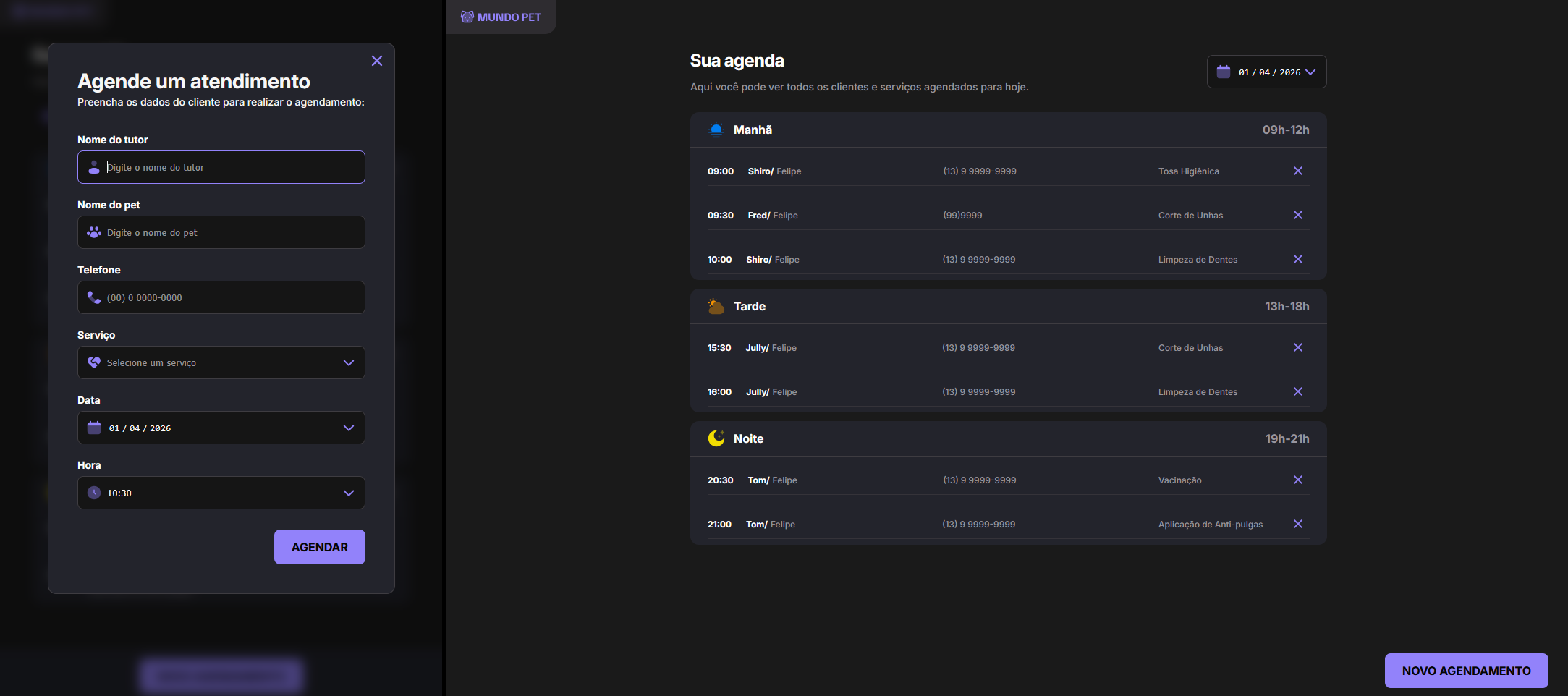Click the Noite moon icon
The width and height of the screenshot is (1568, 696).
[716, 438]
